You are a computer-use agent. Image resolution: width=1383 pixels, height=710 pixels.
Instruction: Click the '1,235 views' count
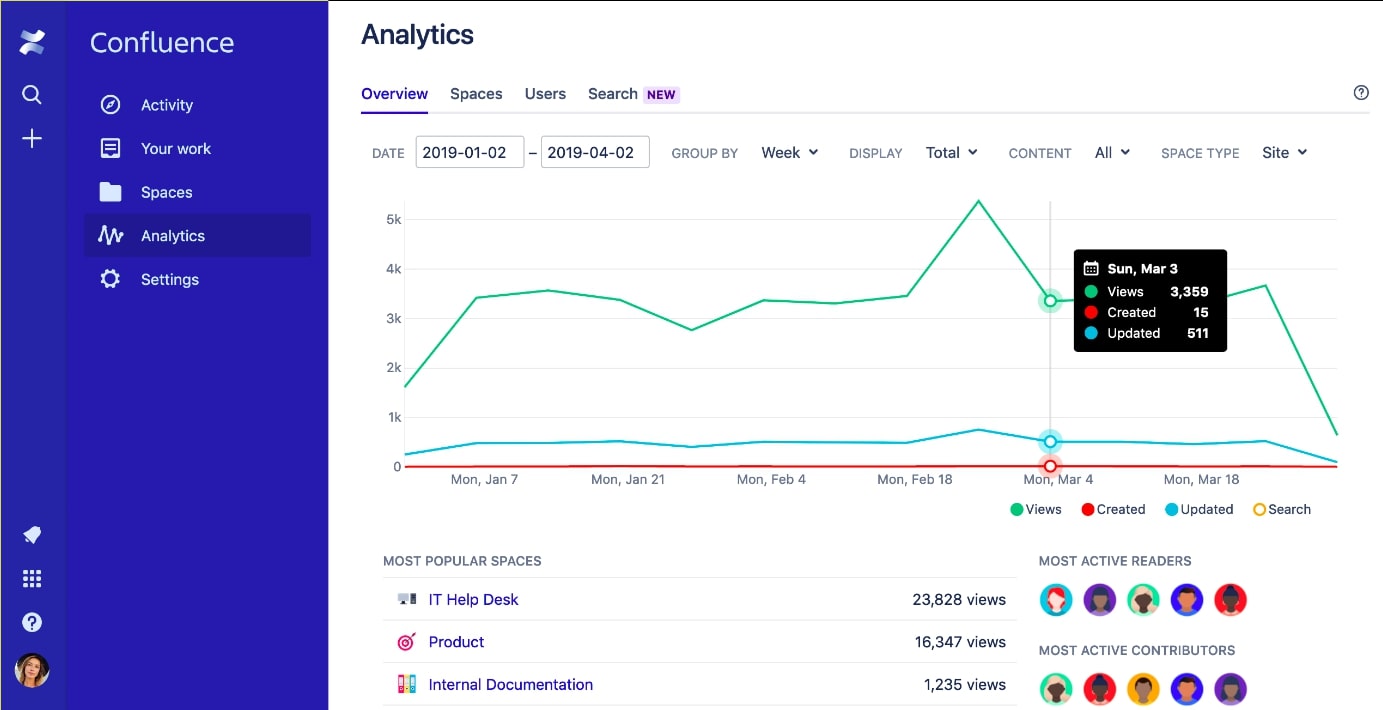[x=965, y=685]
